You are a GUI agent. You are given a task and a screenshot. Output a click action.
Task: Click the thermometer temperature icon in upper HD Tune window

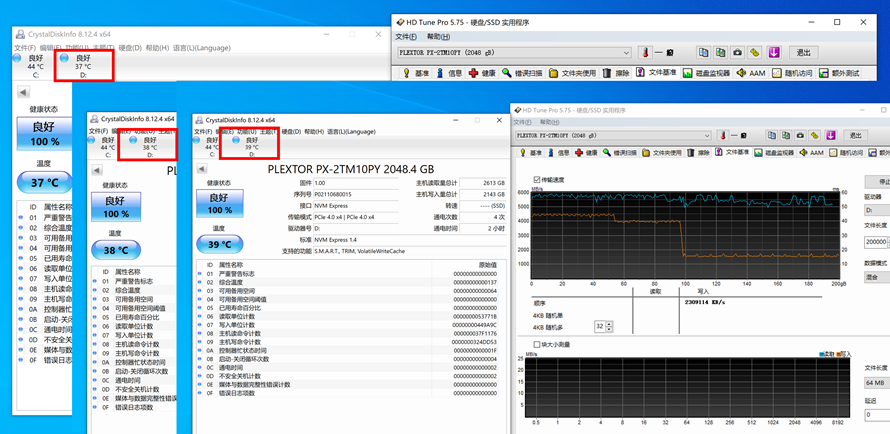click(646, 52)
